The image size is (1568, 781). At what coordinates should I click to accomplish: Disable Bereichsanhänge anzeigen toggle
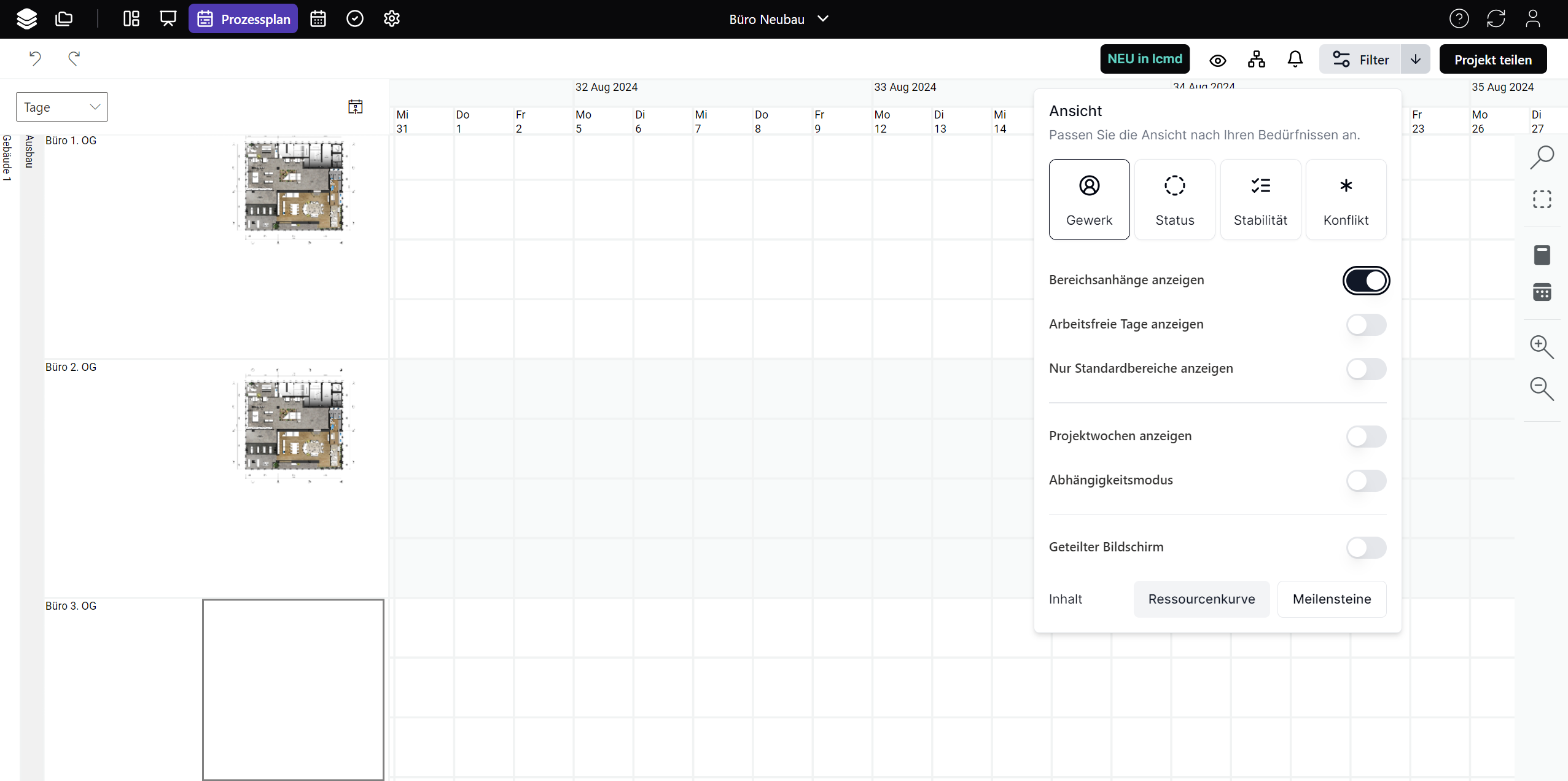pos(1366,281)
